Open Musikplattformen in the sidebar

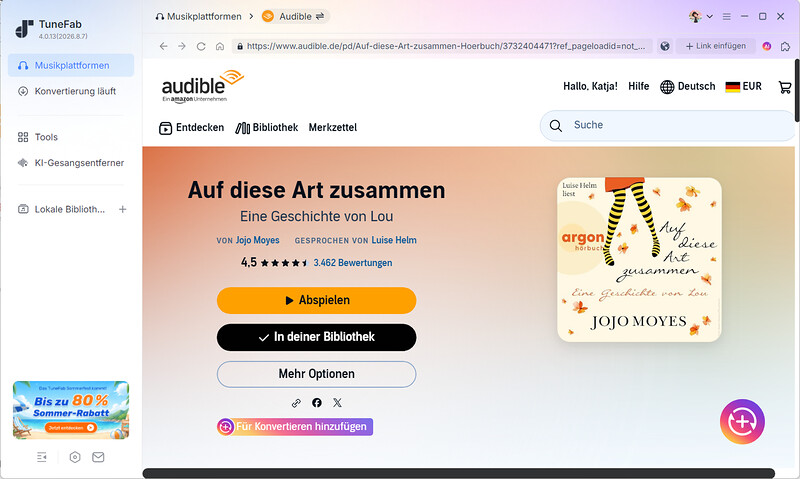coord(71,65)
